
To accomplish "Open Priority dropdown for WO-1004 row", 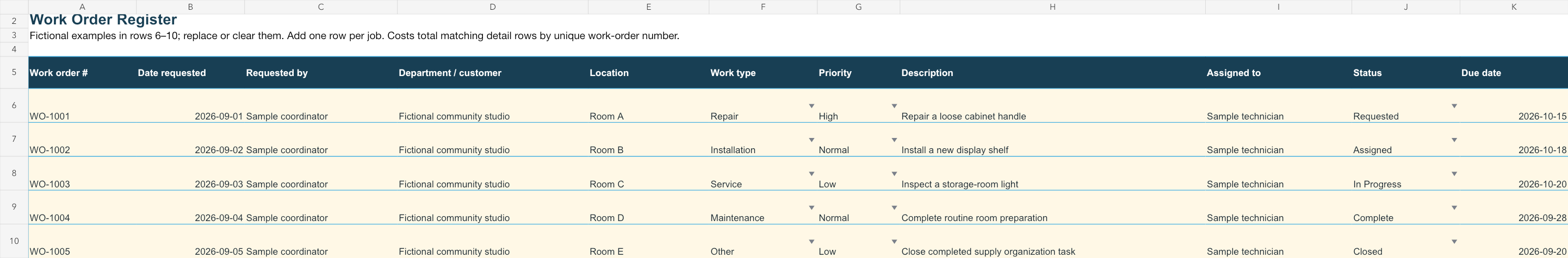I will tap(894, 207).
